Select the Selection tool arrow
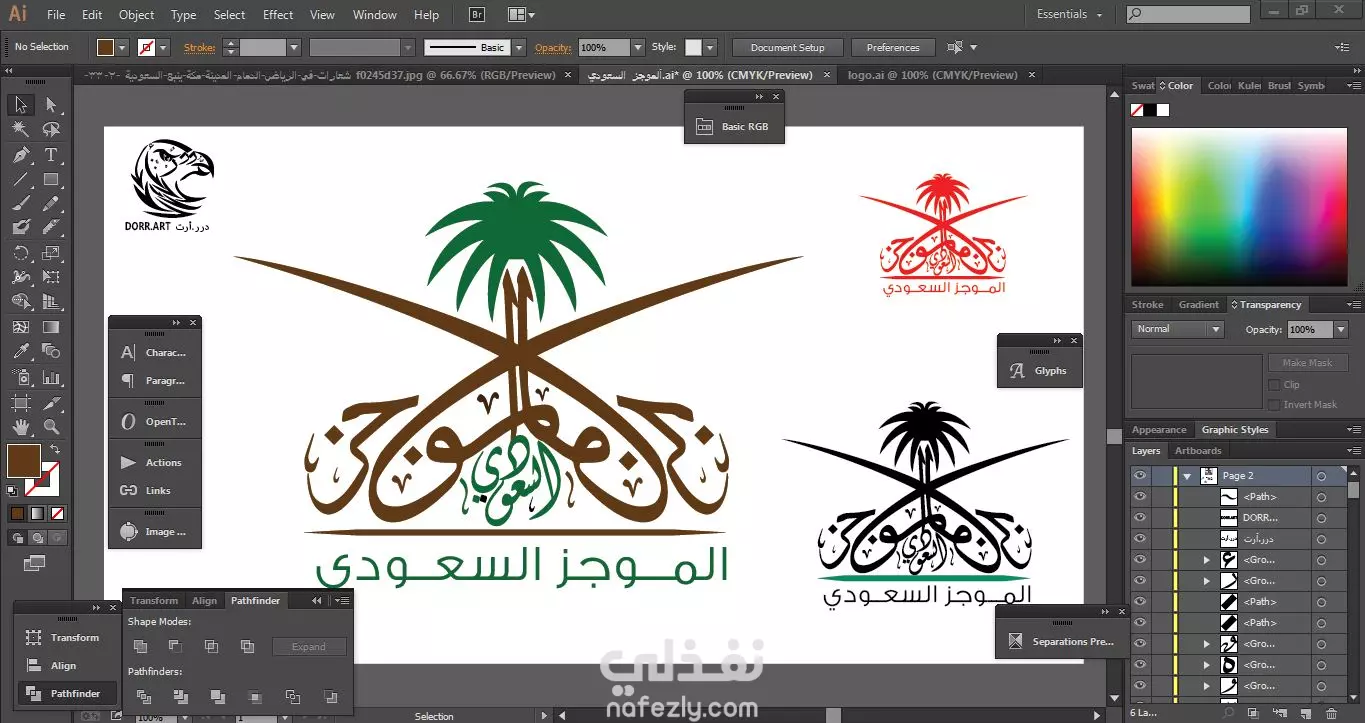The height and width of the screenshot is (723, 1365). [x=21, y=105]
